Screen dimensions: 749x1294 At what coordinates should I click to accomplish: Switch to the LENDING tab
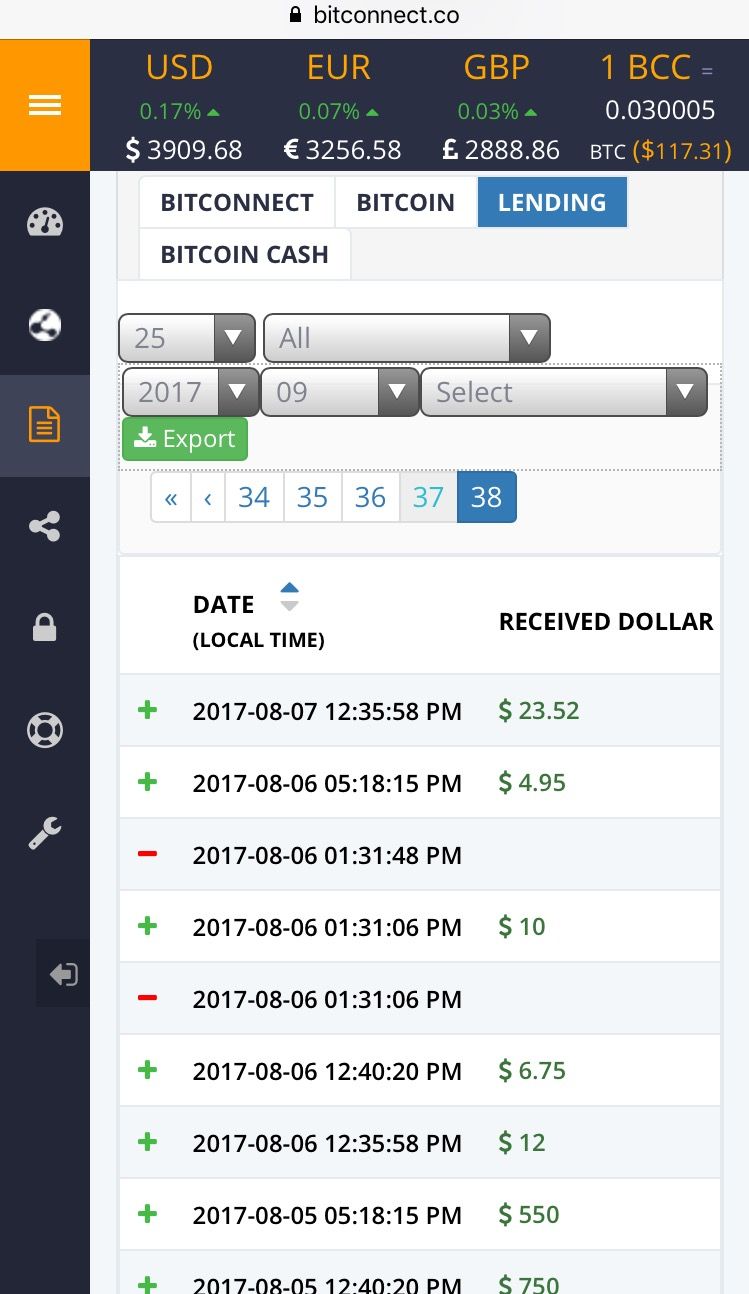(x=552, y=202)
